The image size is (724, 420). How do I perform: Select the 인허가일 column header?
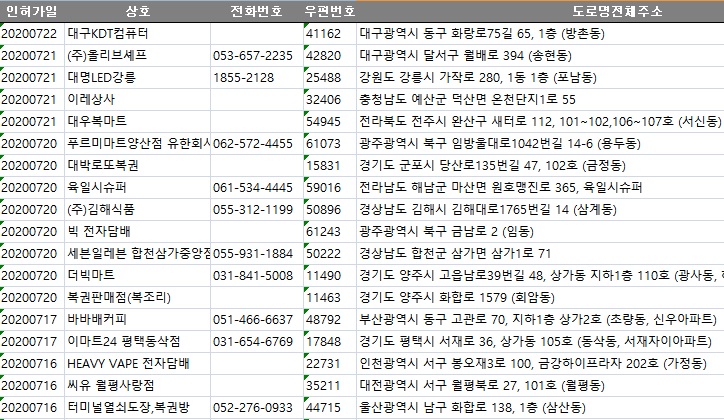(x=31, y=11)
